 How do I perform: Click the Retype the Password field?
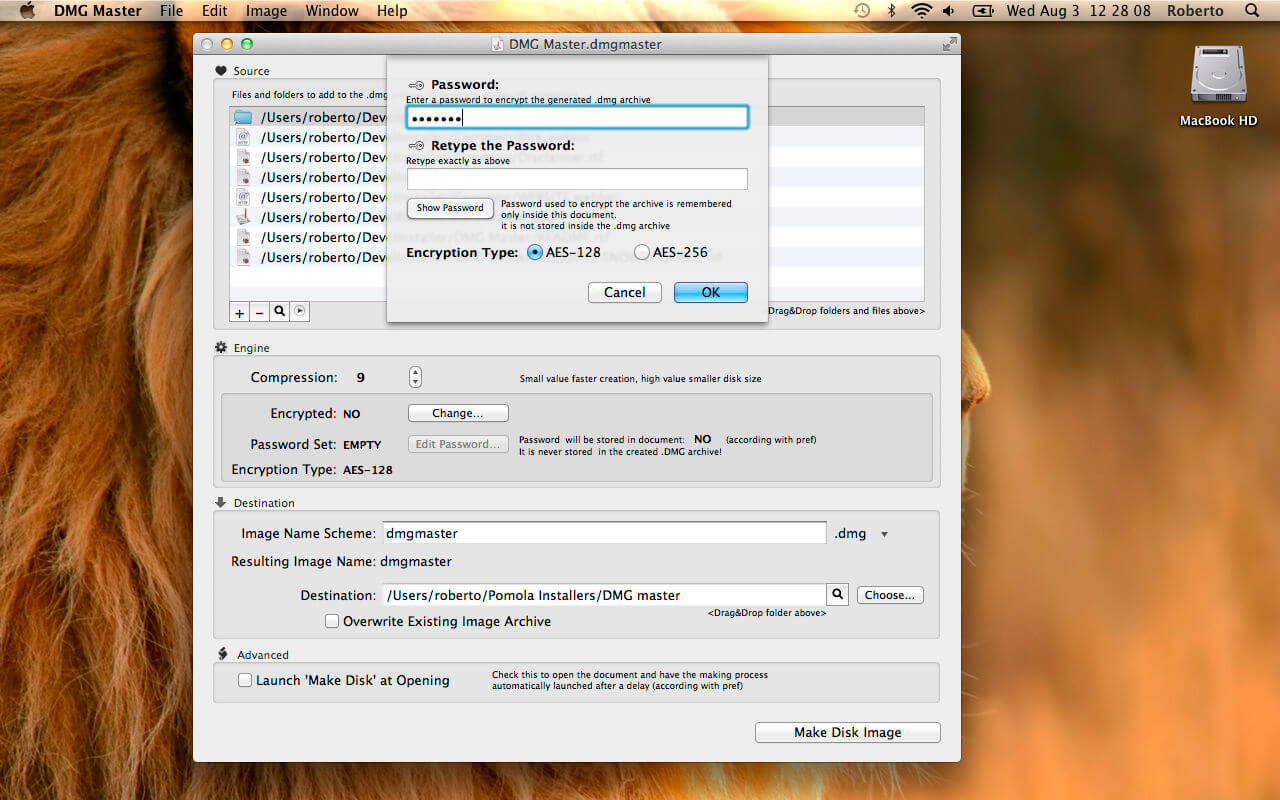point(577,179)
